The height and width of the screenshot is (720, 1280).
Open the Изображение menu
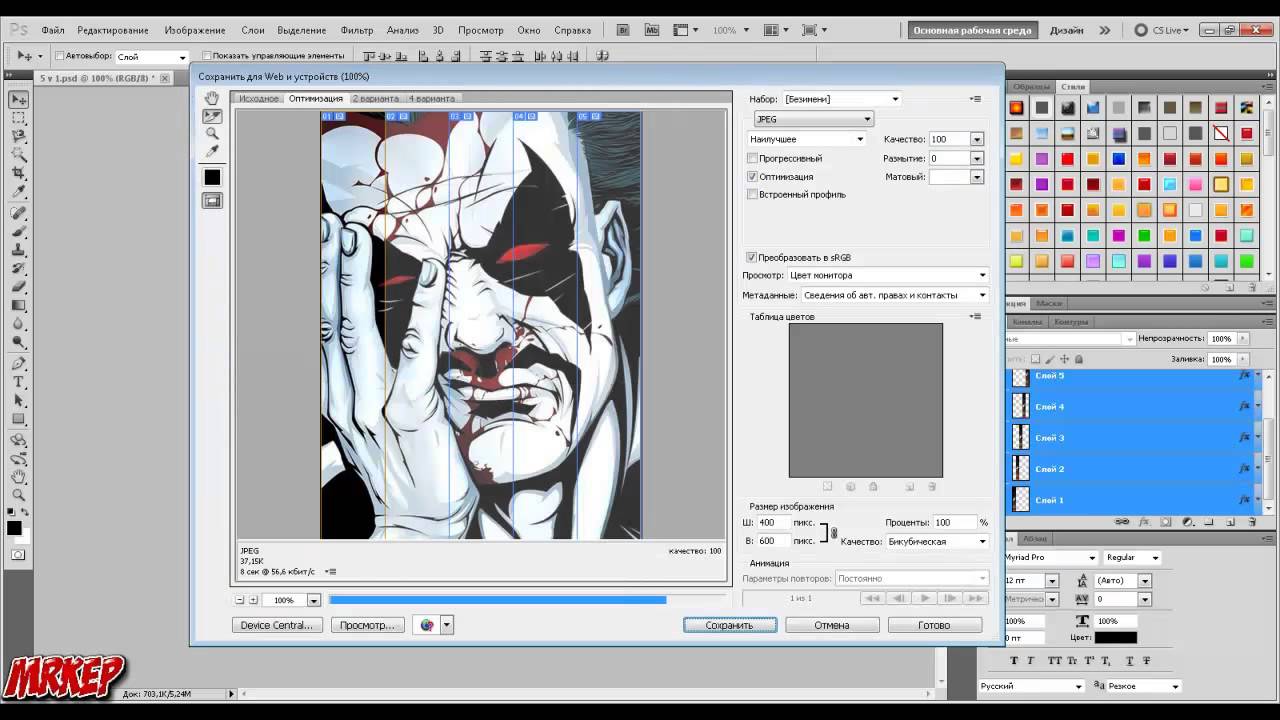click(195, 30)
